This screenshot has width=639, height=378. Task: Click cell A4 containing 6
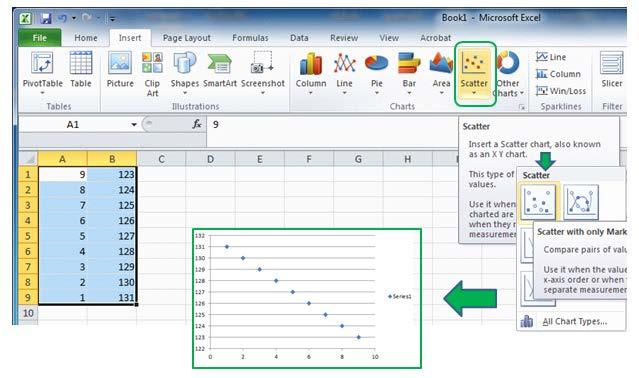62,221
